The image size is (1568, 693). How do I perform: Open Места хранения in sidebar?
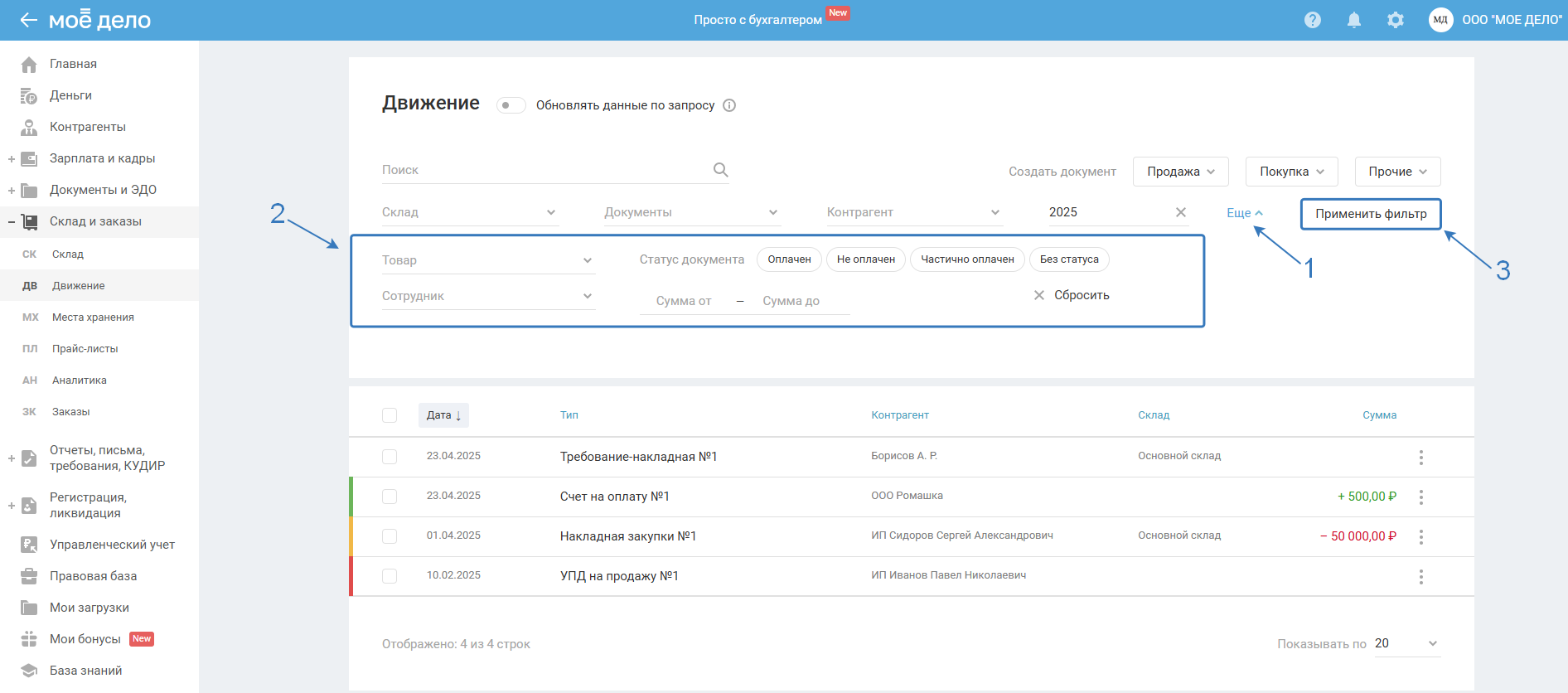tap(93, 317)
